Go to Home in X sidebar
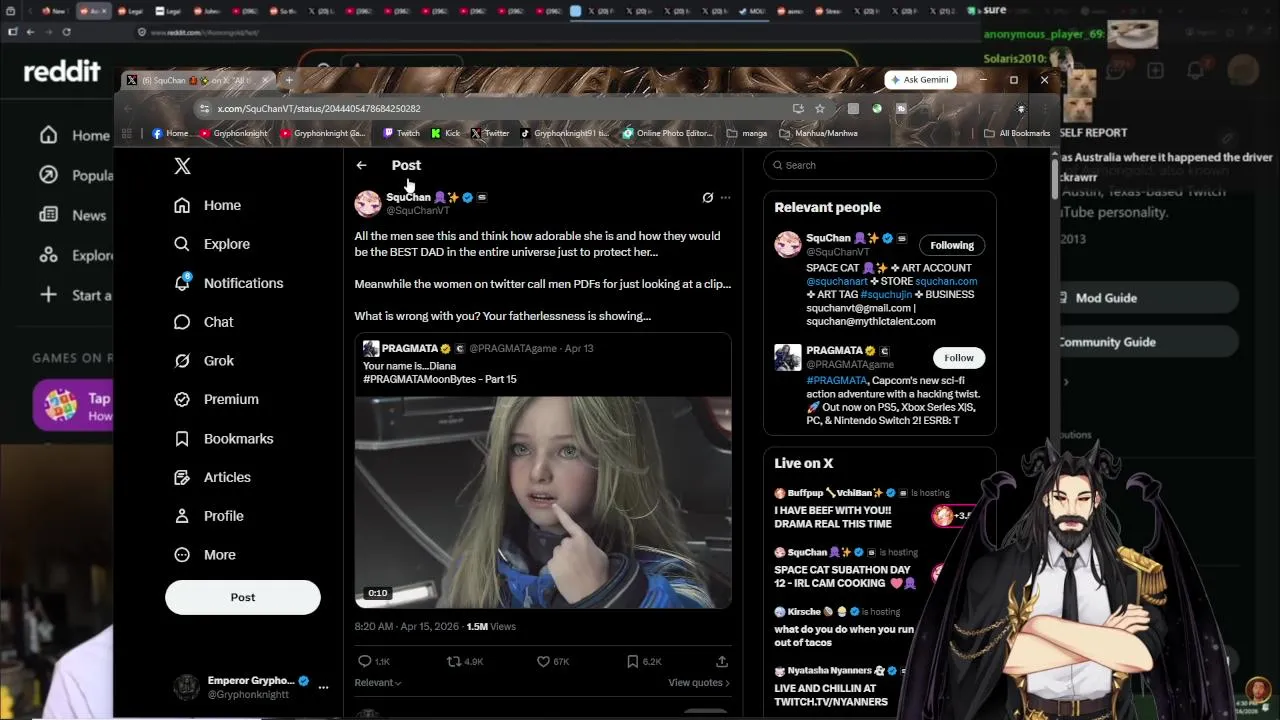This screenshot has width=1280, height=720. 207,205
